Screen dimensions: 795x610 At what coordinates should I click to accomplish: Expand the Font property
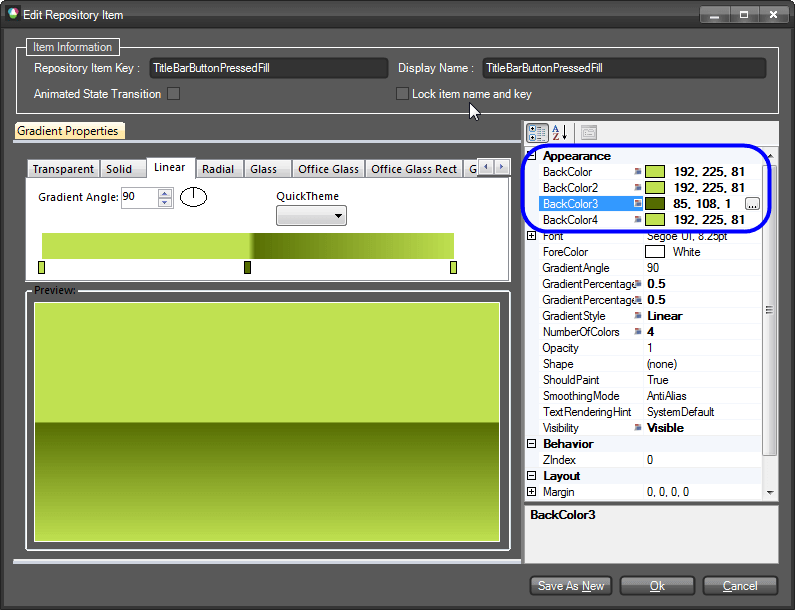click(x=531, y=236)
